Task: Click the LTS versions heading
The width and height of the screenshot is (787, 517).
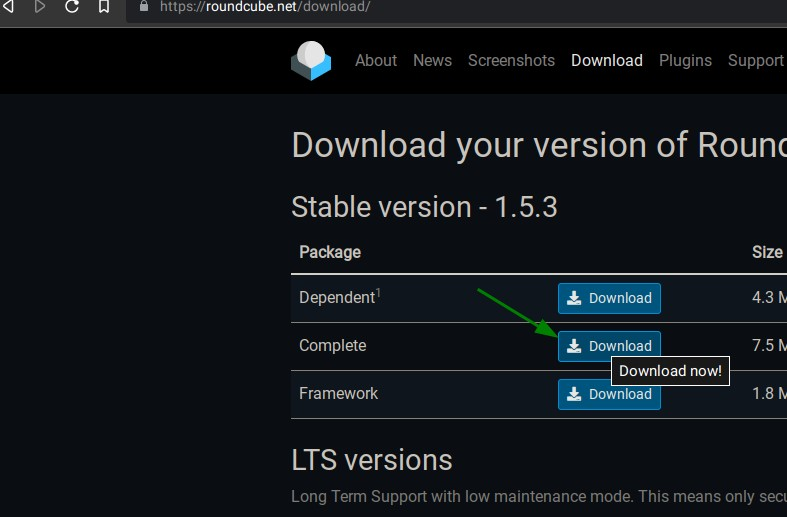Action: pyautogui.click(x=371, y=460)
